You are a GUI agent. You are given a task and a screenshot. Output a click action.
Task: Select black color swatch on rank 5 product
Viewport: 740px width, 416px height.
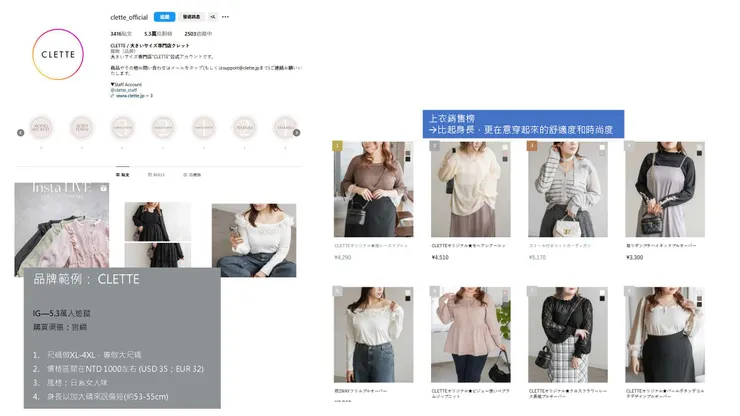pos(408,298)
